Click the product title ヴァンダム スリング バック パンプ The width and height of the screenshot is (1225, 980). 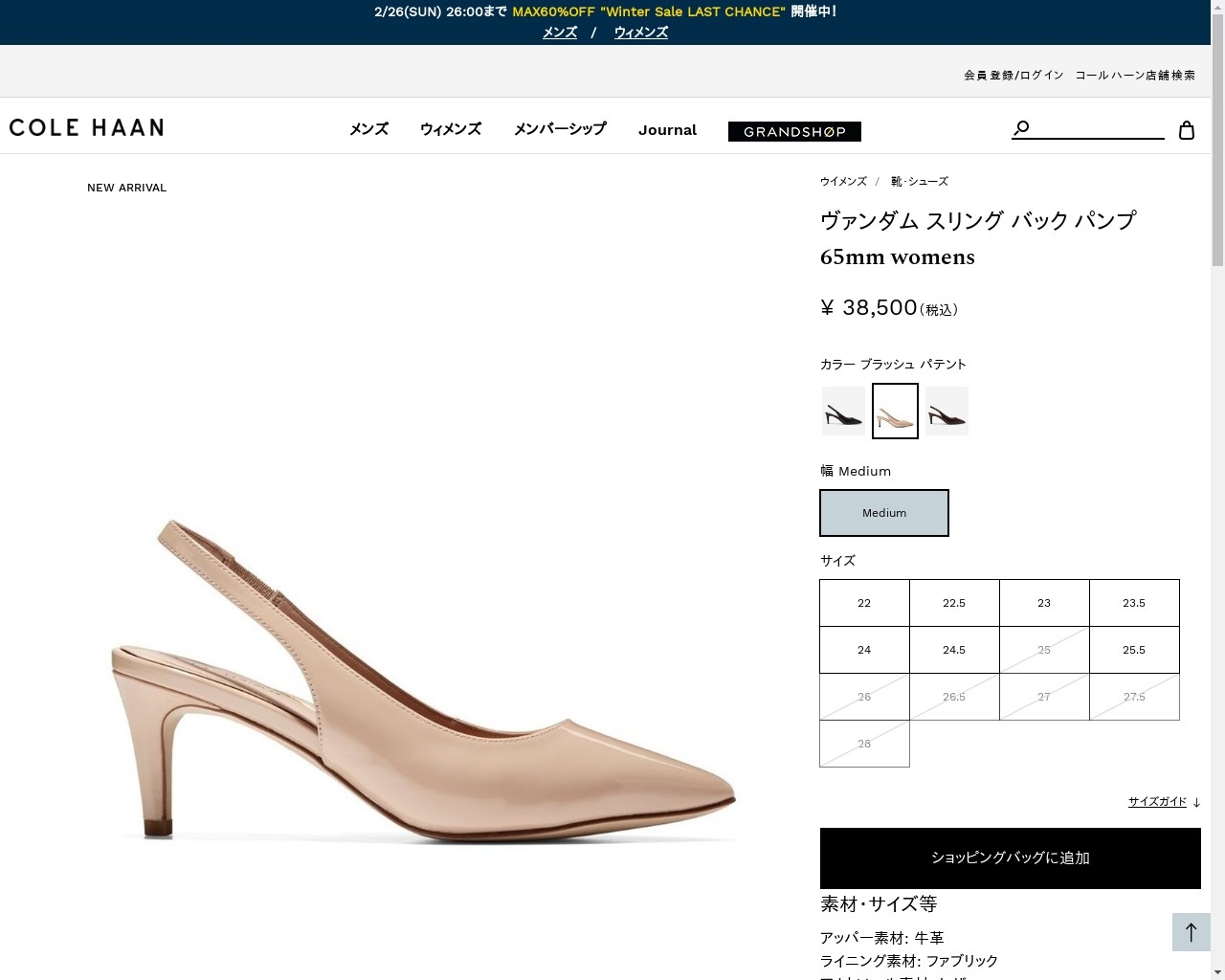coord(978,220)
